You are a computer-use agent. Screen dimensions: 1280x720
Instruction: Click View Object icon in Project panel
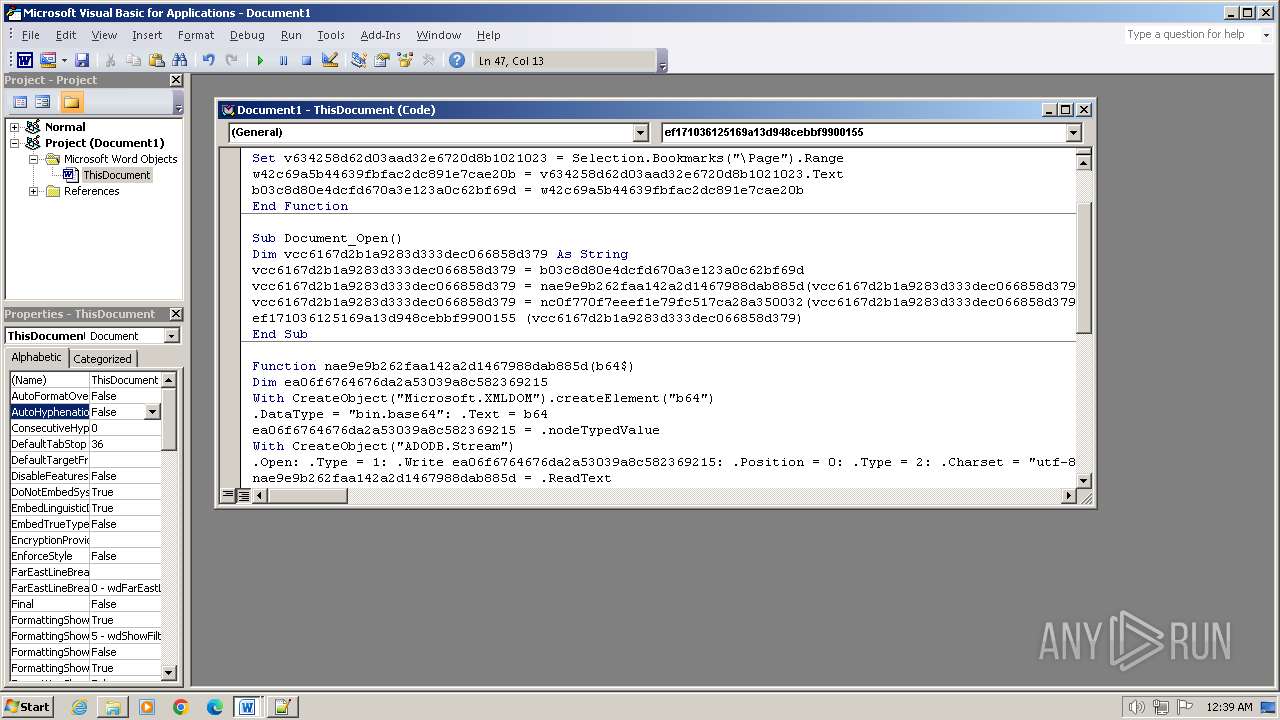(43, 102)
